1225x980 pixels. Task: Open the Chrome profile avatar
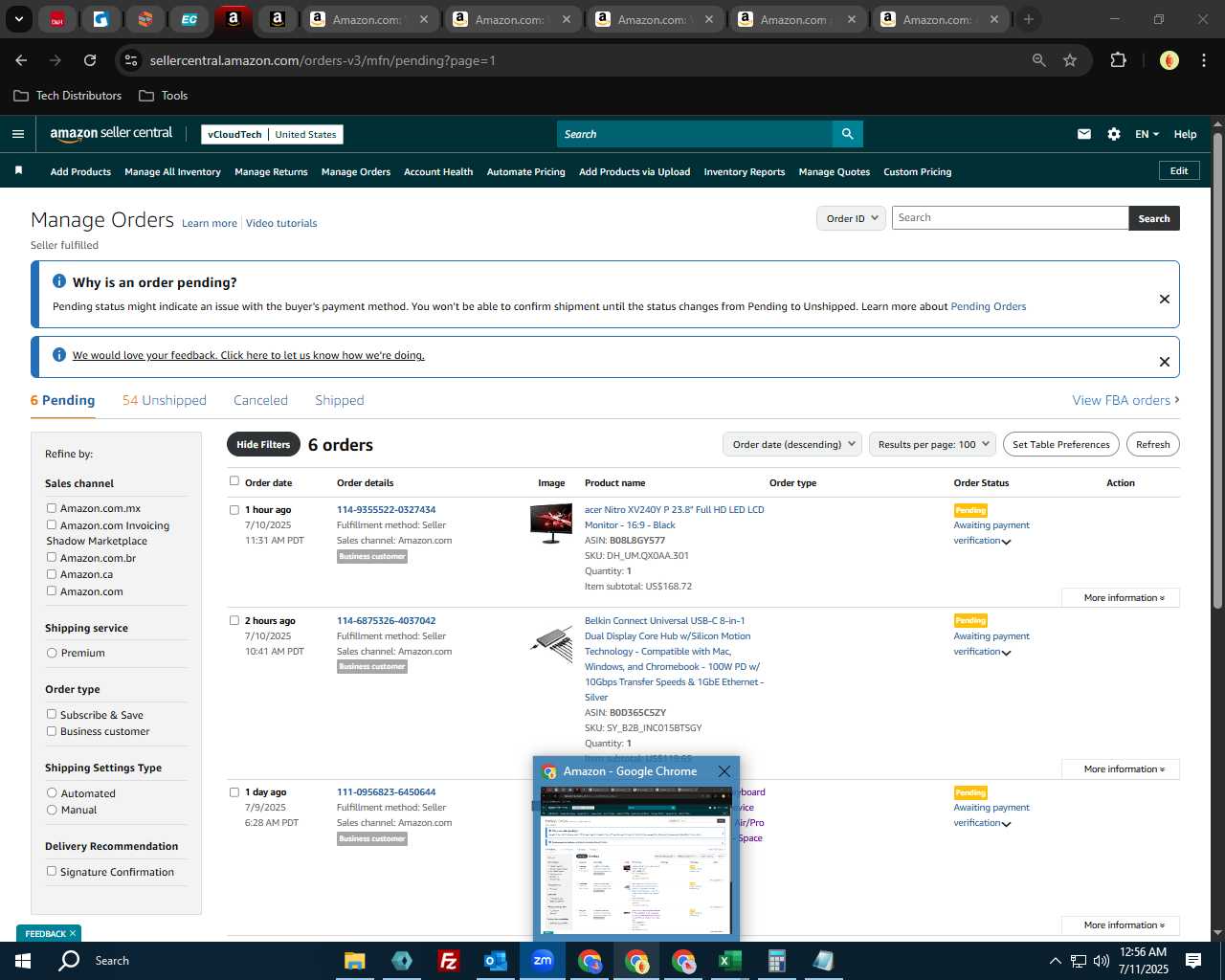point(1169,60)
